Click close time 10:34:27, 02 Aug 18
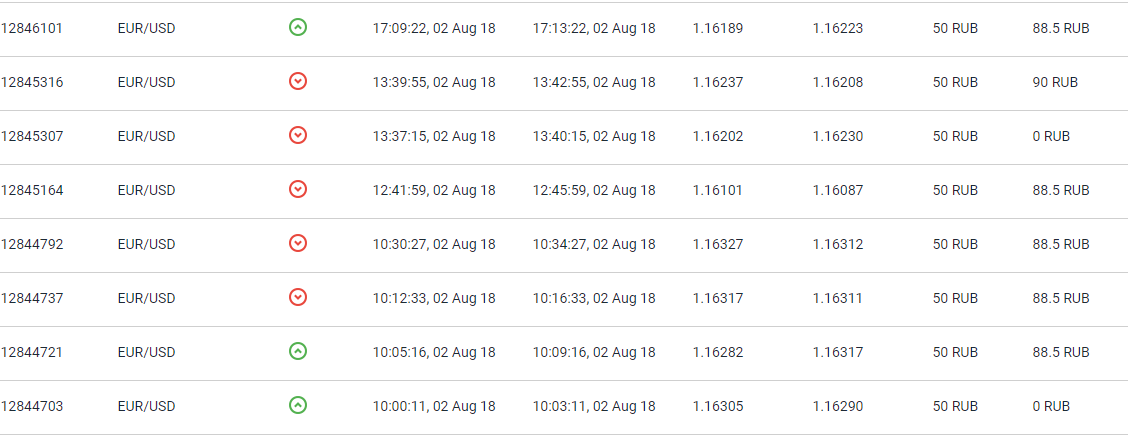 click(x=594, y=244)
